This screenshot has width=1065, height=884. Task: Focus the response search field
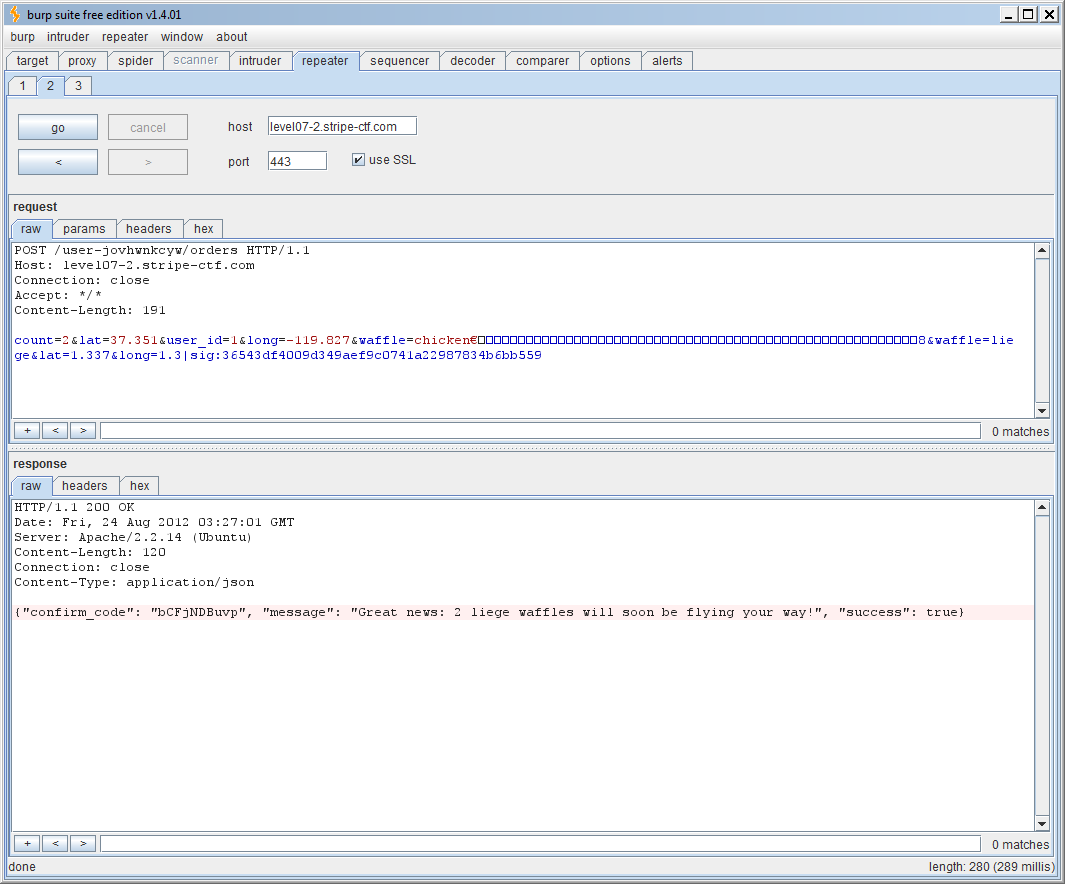[541, 843]
